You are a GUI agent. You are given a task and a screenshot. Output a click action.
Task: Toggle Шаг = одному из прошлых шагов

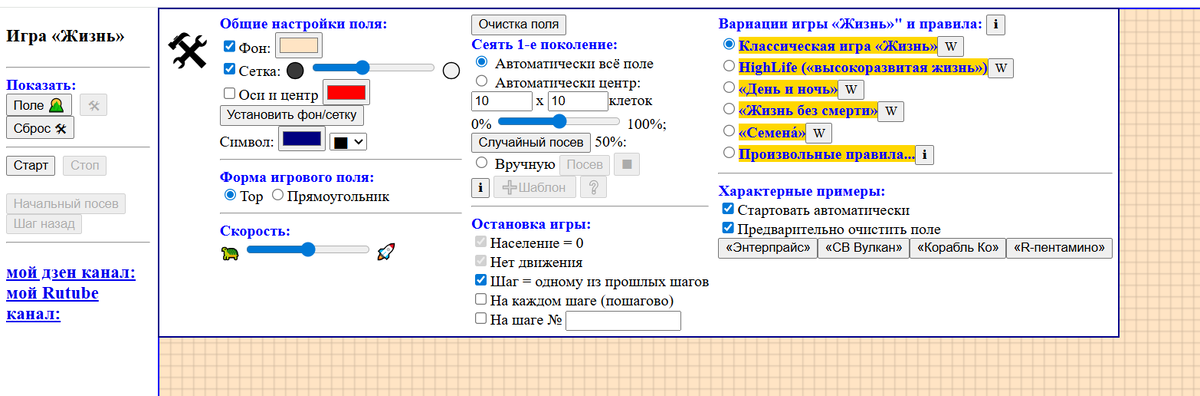coord(481,281)
